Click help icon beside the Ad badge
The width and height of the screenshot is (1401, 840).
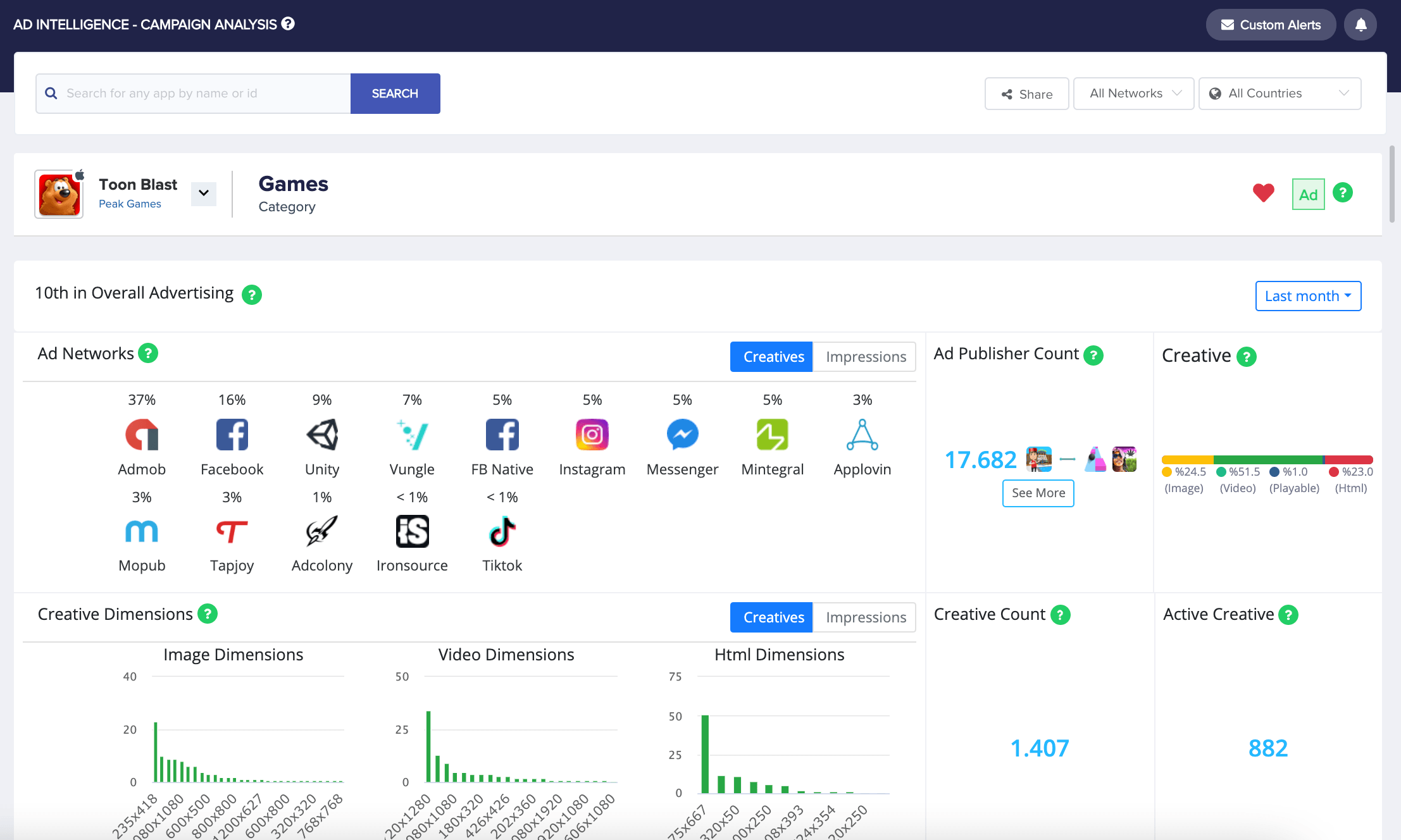(1343, 192)
